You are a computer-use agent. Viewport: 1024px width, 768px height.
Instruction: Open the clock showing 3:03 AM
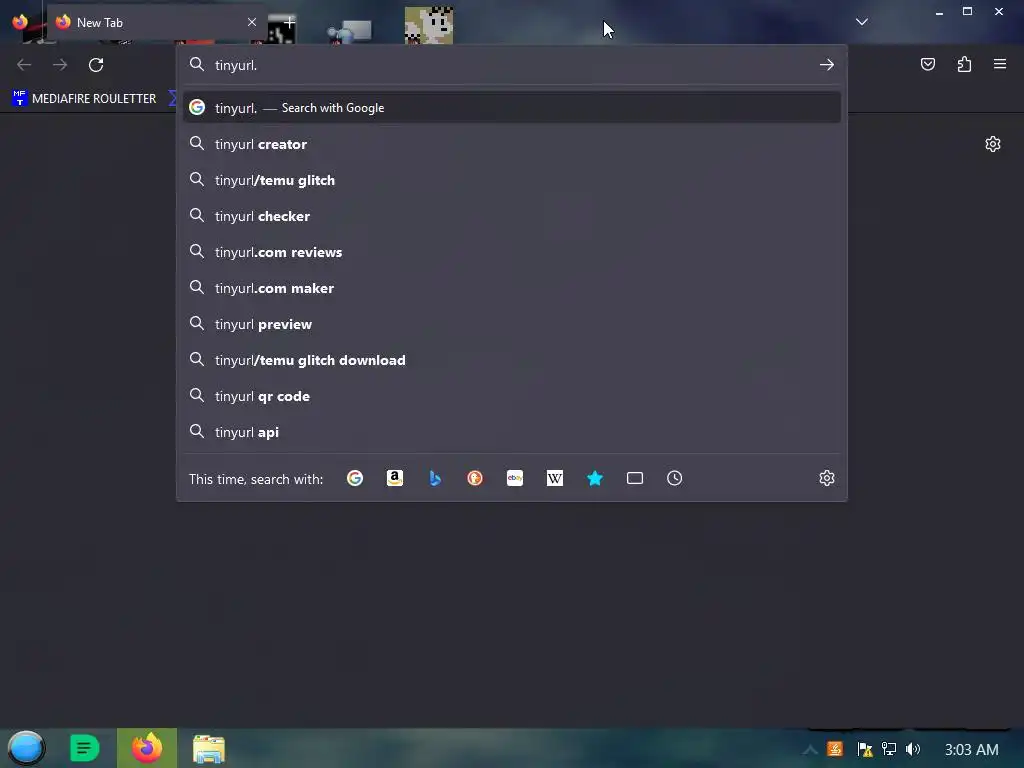(972, 750)
